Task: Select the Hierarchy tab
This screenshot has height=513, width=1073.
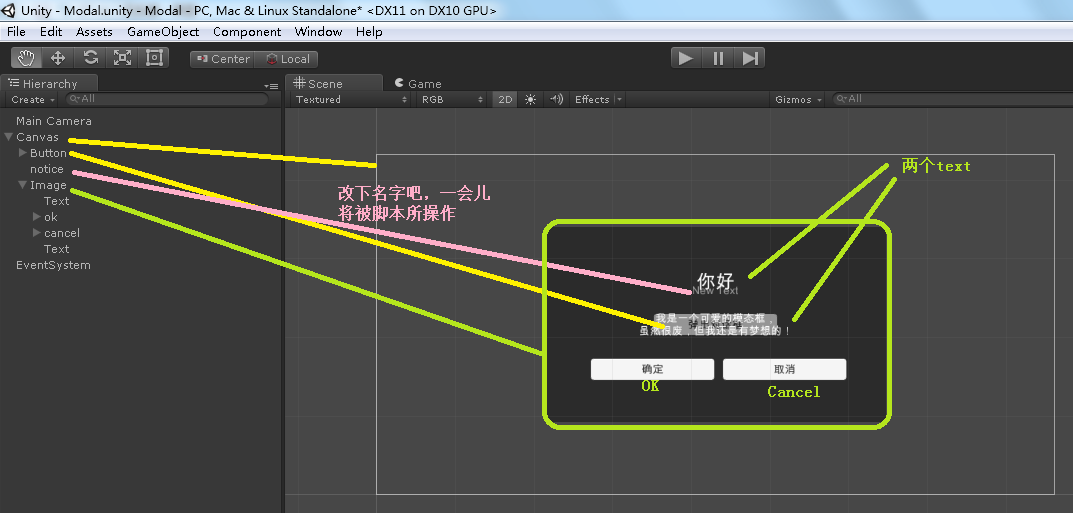Action: tap(49, 83)
